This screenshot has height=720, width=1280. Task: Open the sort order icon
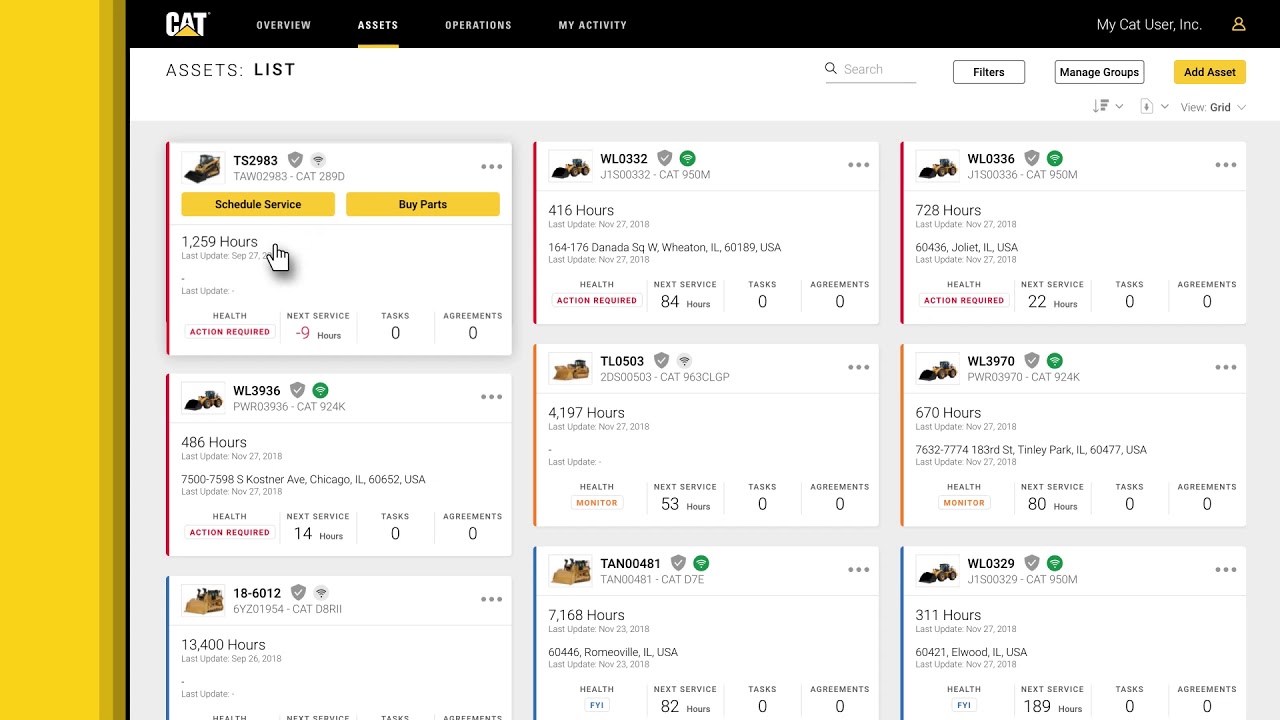click(x=1100, y=106)
